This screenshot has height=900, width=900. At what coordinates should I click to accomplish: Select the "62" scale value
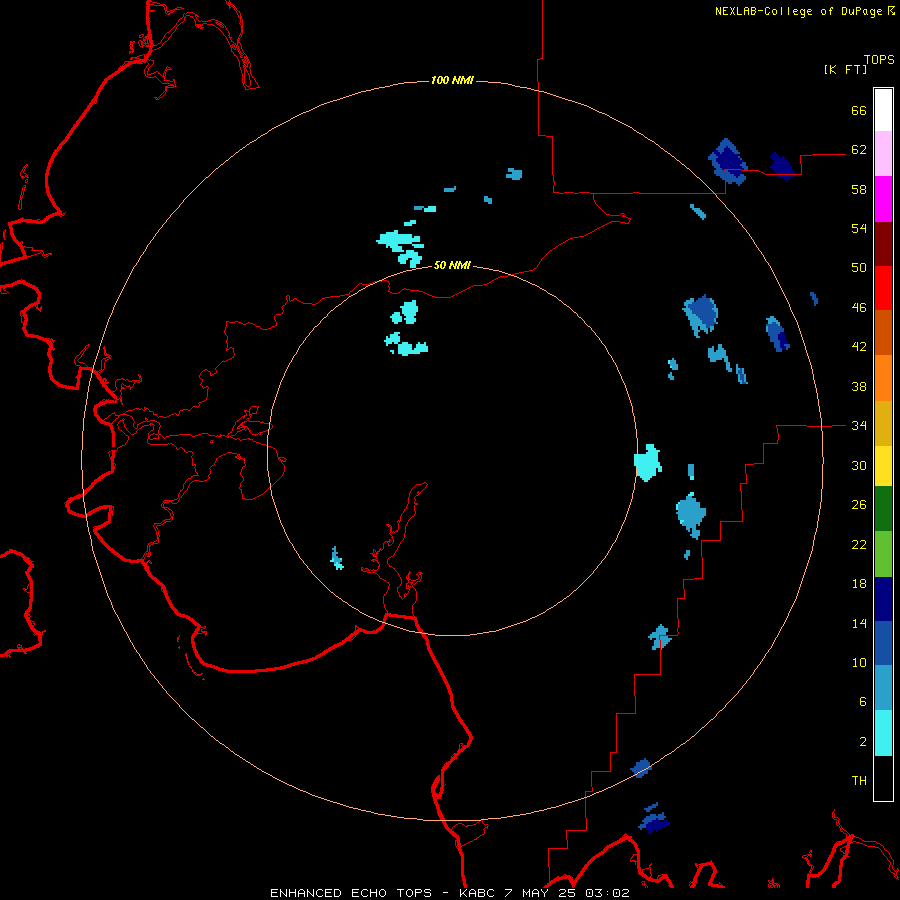click(x=859, y=150)
